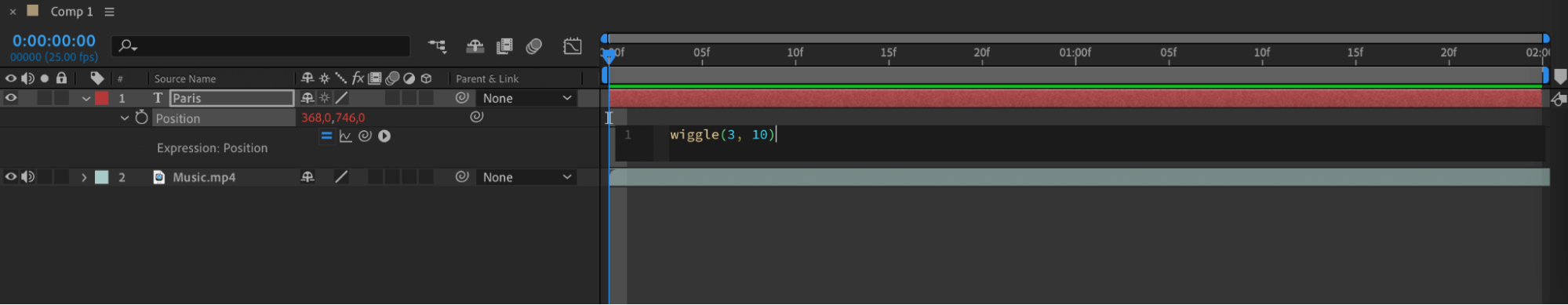
Task: Toggle the Position stopwatch
Action: pos(141,118)
